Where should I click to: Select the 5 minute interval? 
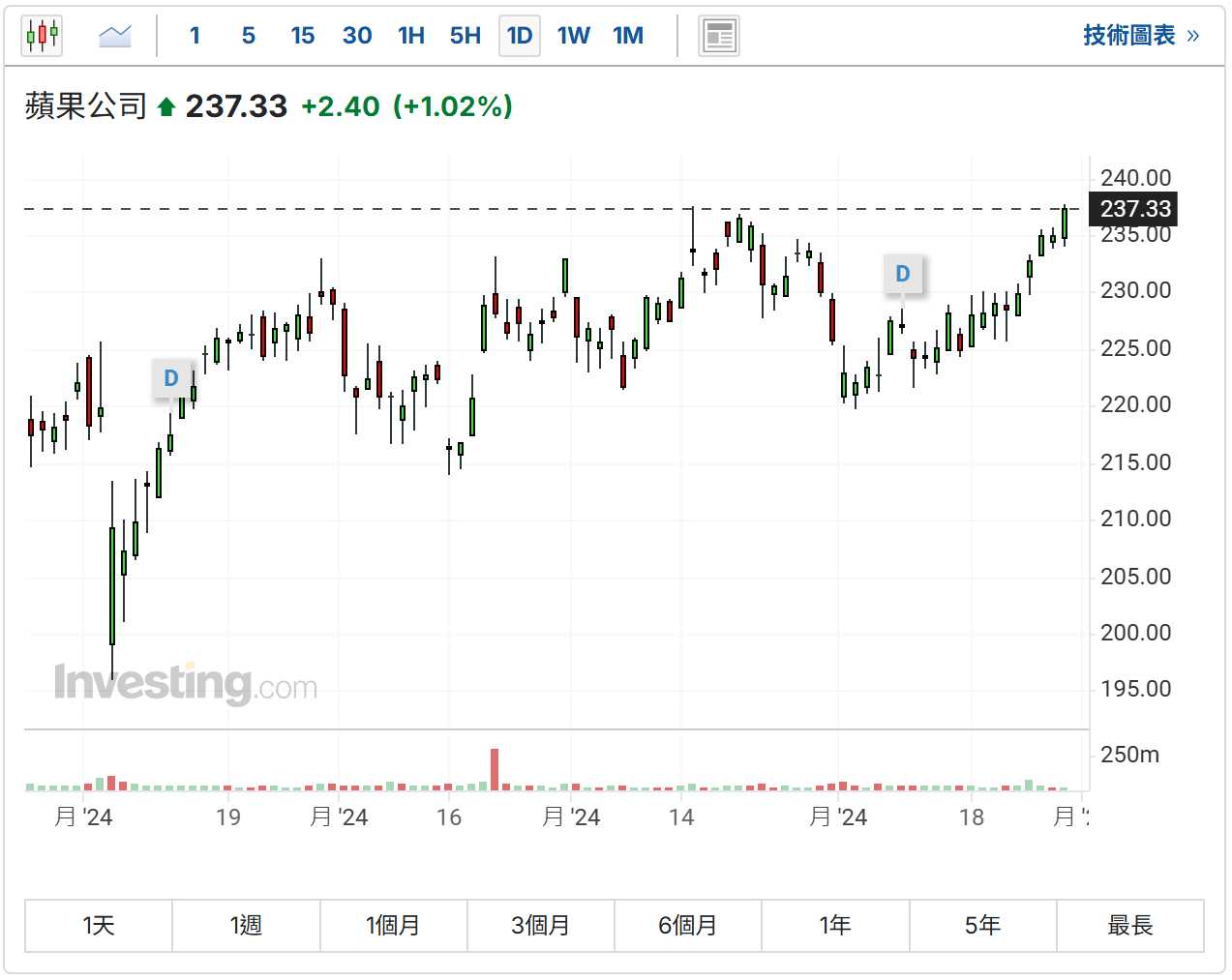coord(249,37)
